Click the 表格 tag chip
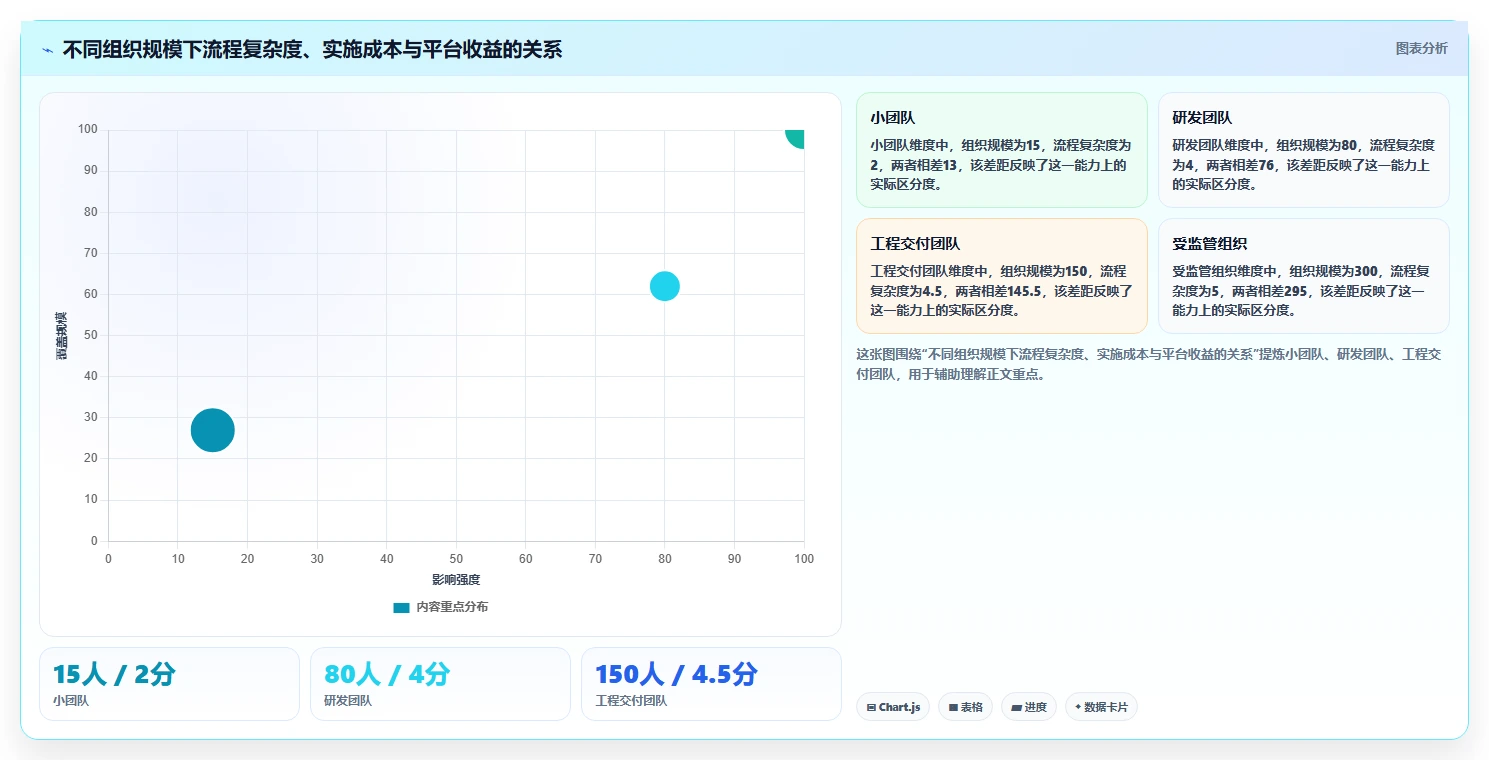1489x760 pixels. (965, 707)
